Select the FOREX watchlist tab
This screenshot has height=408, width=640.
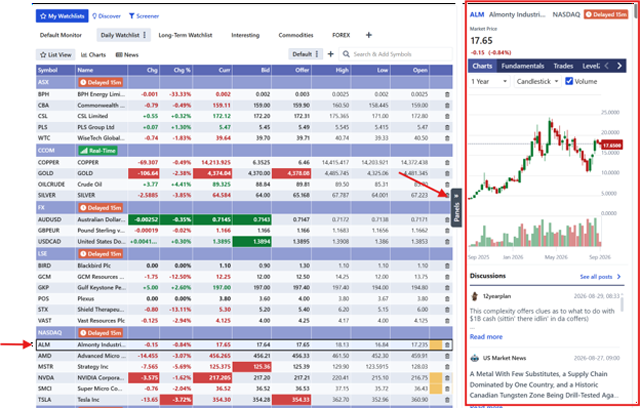point(341,35)
